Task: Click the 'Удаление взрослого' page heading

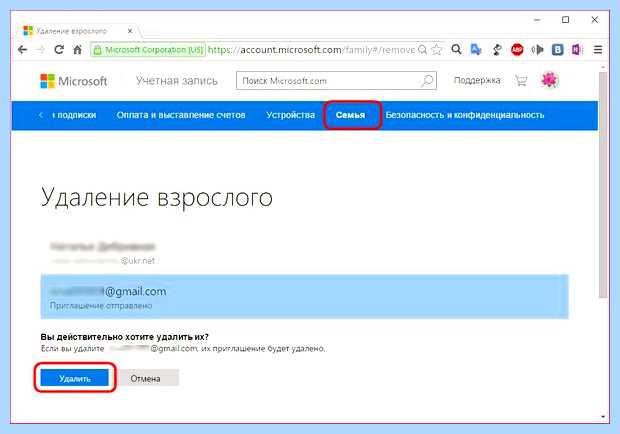Action: (x=157, y=197)
